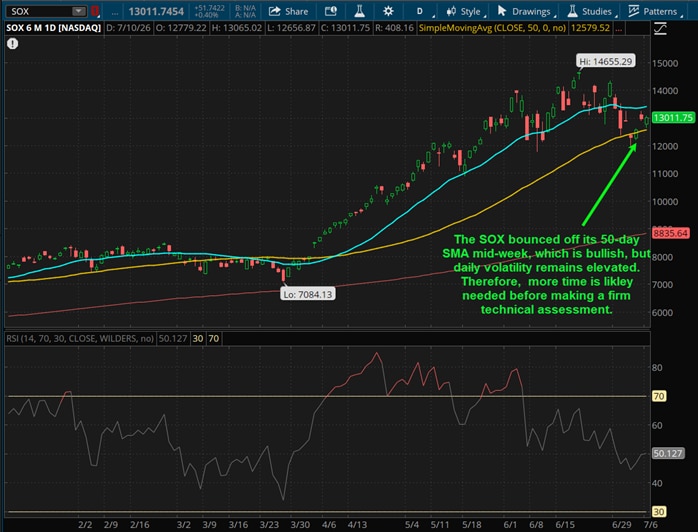Click the RSI (14, 70, 30, CLOSE, WILDERS, no) label
This screenshot has width=698, height=532.
click(x=80, y=339)
